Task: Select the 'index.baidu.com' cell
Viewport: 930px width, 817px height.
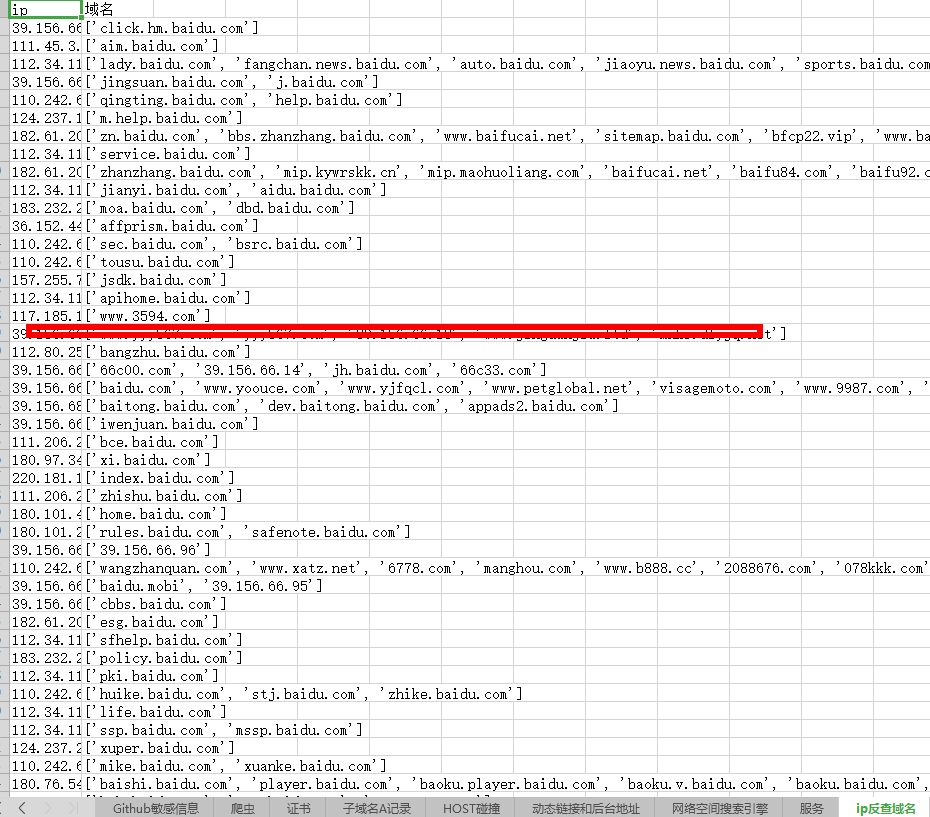Action: (160, 478)
